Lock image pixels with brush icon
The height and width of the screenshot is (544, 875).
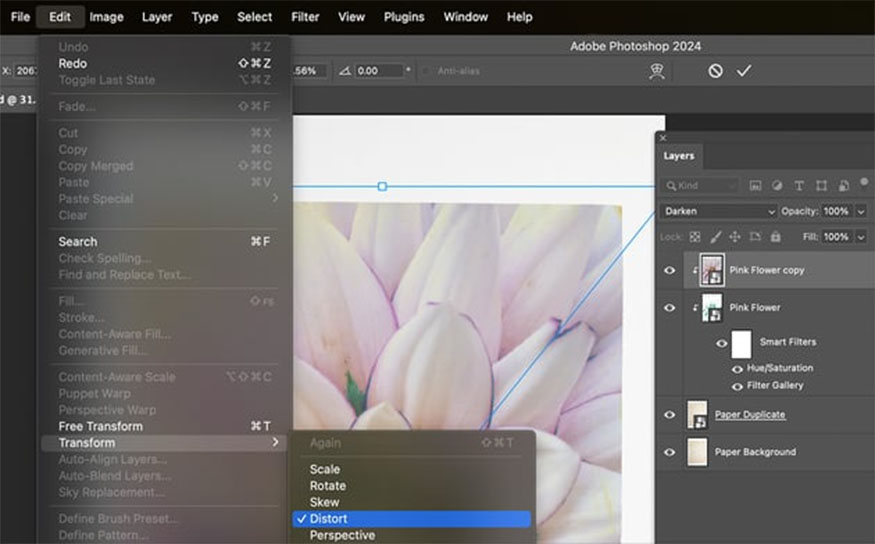pyautogui.click(x=715, y=237)
